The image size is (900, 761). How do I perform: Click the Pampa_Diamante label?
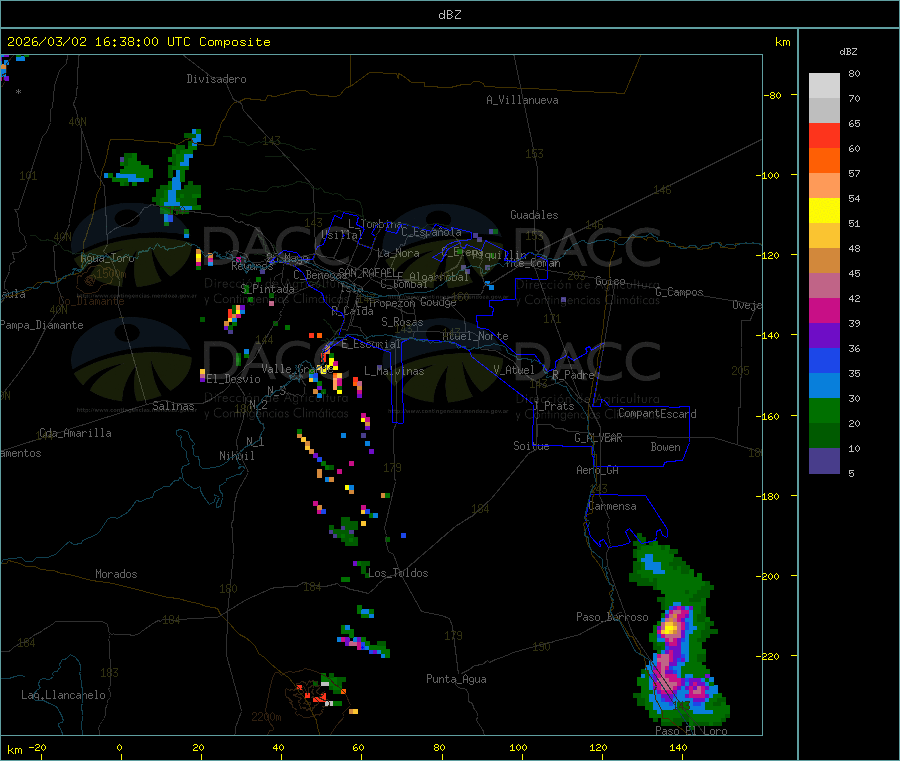[42, 325]
